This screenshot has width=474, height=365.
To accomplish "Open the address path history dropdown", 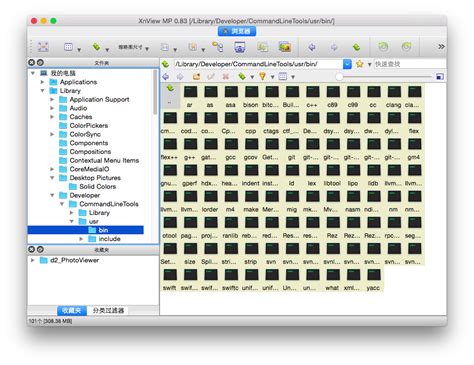I will click(x=347, y=64).
